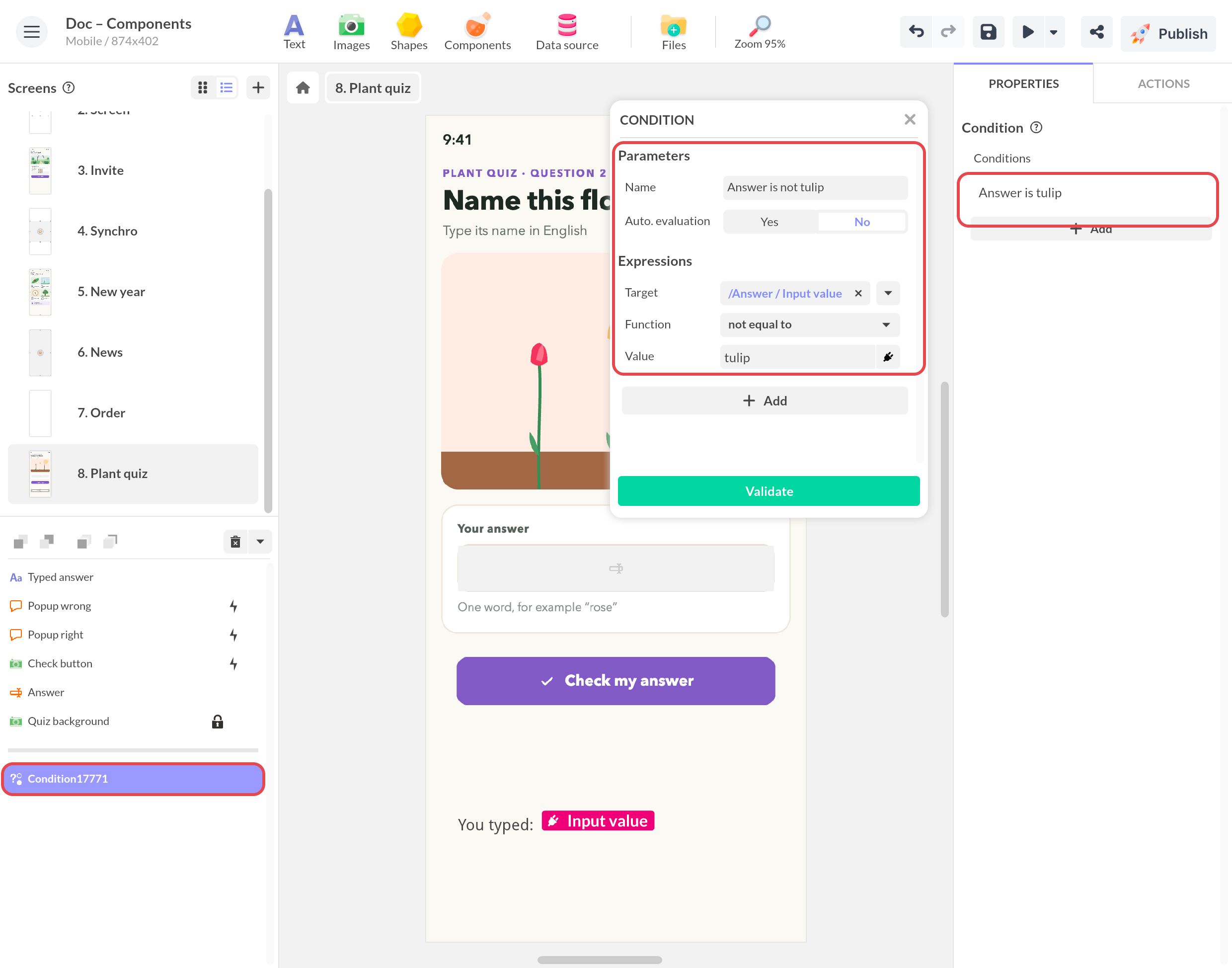This screenshot has width=1232, height=968.
Task: Switch screens list to list view
Action: (226, 87)
